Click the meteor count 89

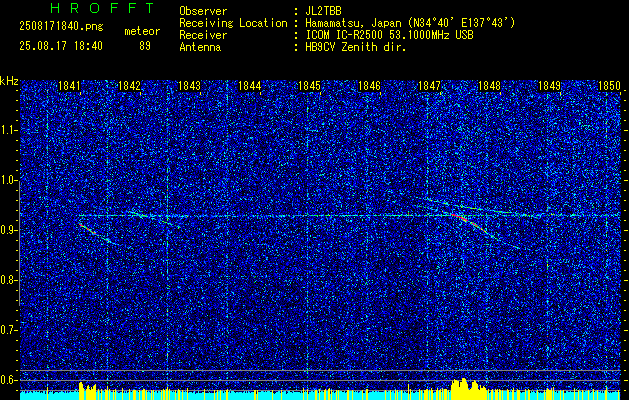(x=145, y=46)
